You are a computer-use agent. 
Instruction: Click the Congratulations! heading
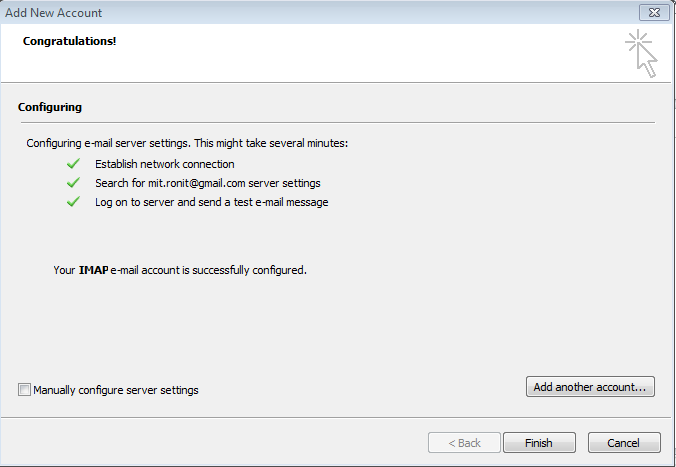tap(69, 41)
